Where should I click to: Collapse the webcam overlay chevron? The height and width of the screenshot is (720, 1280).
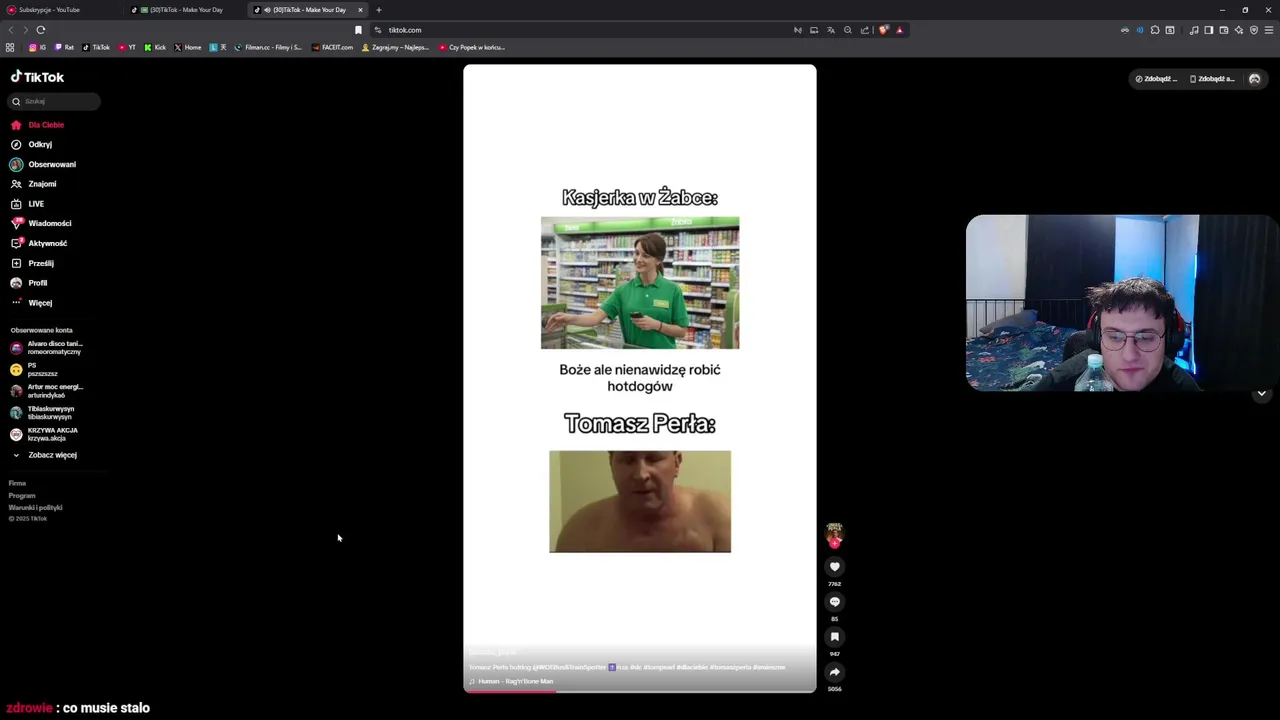pos(1262,394)
